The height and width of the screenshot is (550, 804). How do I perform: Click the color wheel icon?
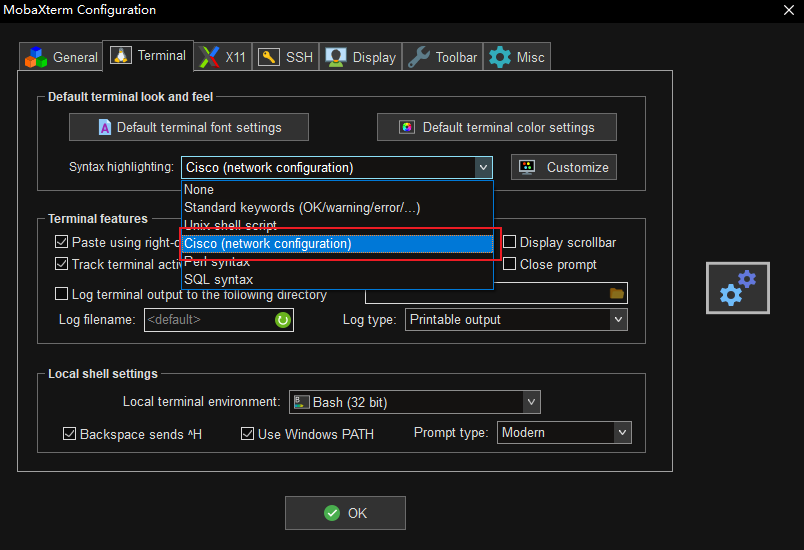click(407, 127)
